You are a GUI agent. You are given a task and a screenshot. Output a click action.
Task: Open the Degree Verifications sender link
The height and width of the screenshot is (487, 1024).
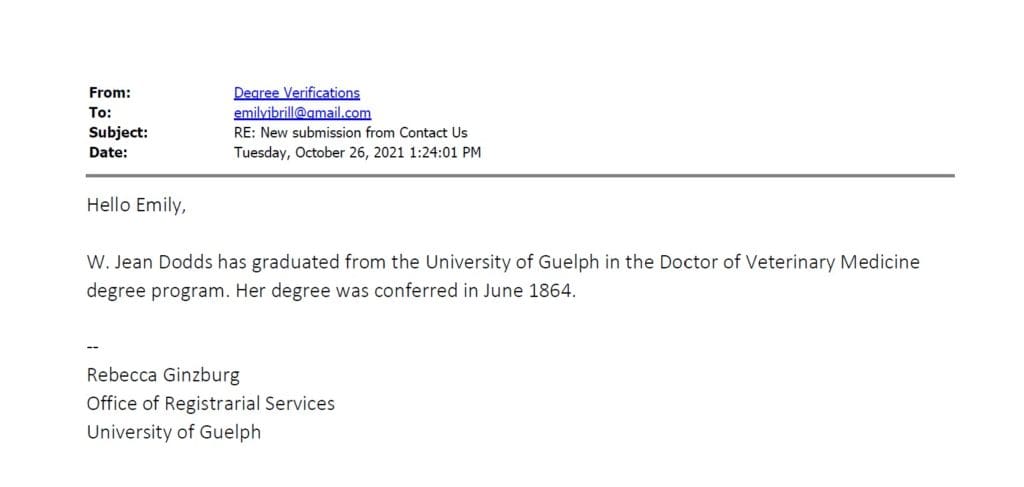point(296,93)
